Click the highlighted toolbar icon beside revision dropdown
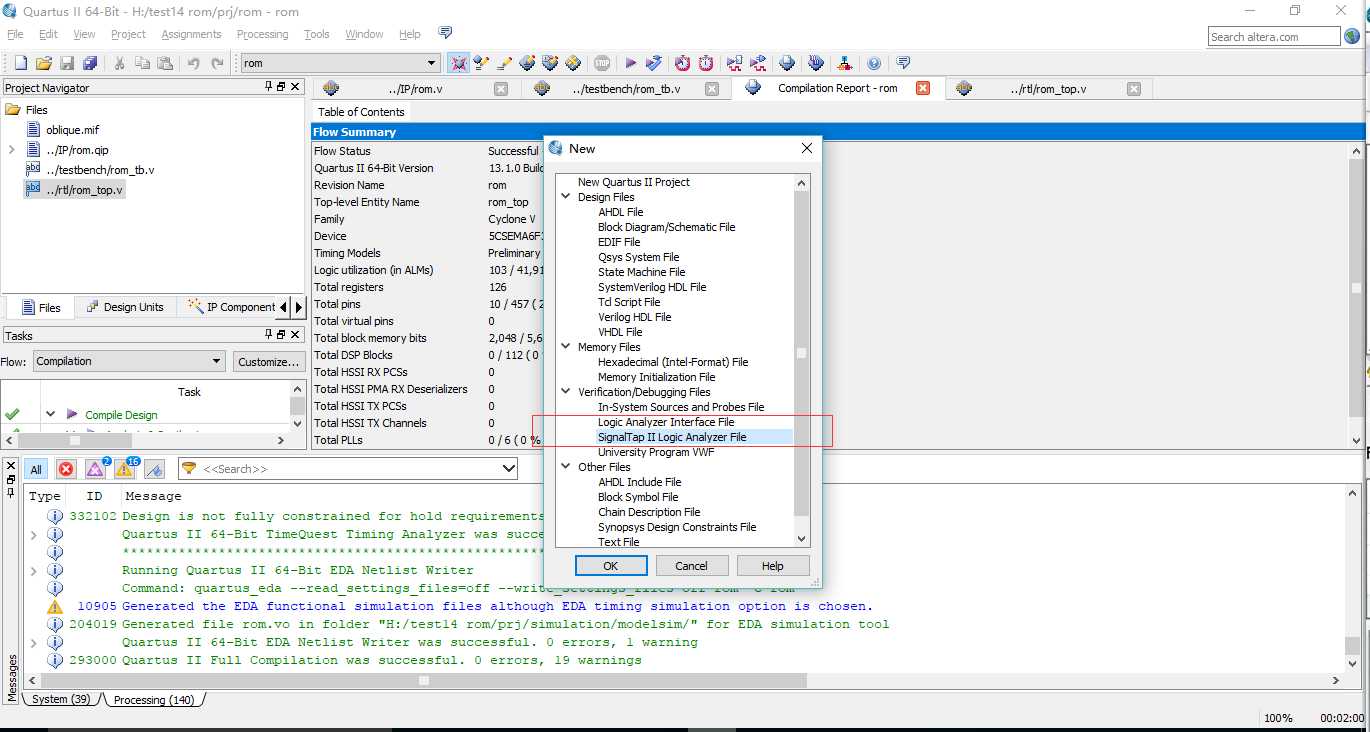Image resolution: width=1370 pixels, height=732 pixels. pos(458,63)
